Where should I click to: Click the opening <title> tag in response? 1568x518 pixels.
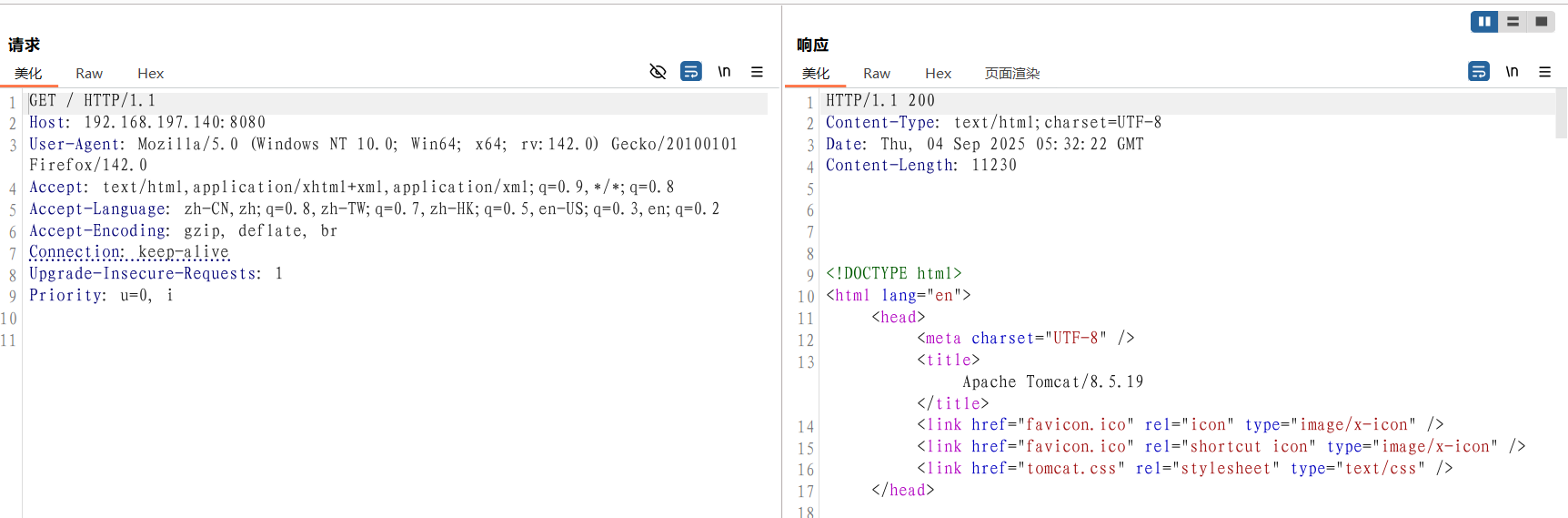(x=949, y=361)
